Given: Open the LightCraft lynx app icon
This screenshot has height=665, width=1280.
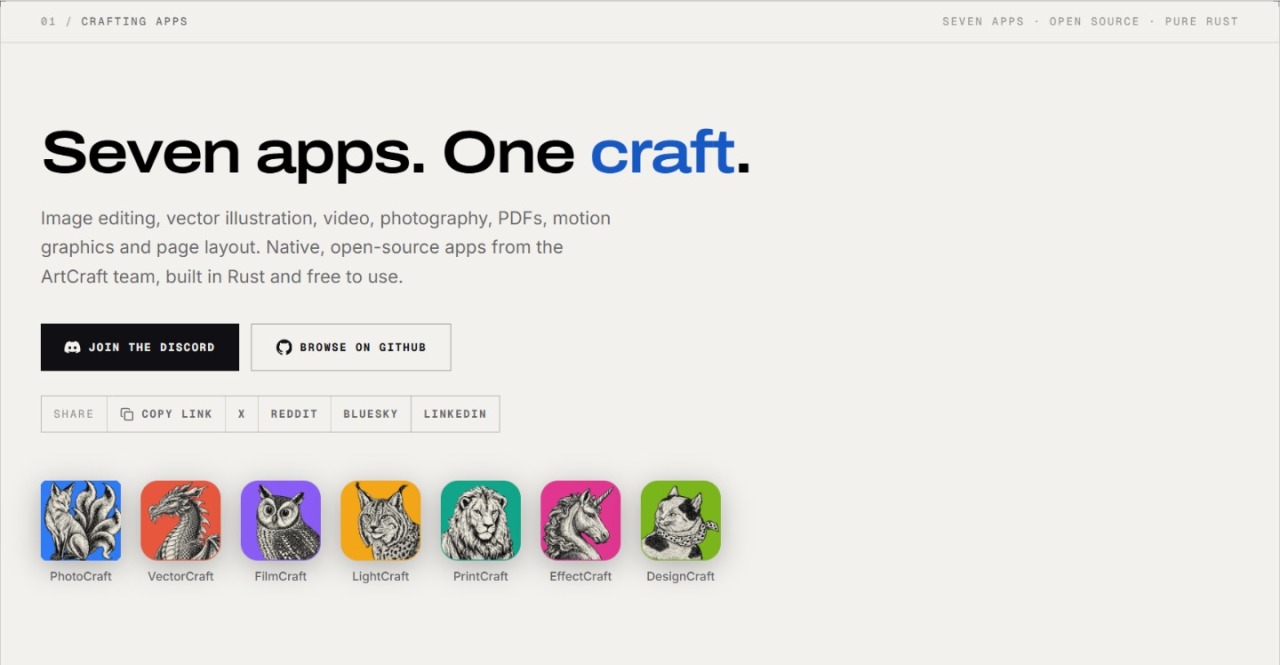Looking at the screenshot, I should pyautogui.click(x=381, y=521).
